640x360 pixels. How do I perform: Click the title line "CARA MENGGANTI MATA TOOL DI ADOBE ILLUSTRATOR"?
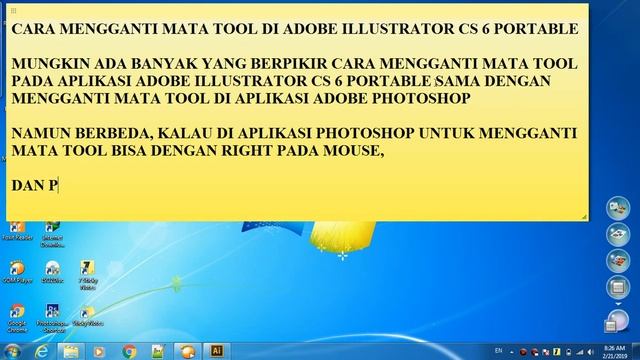tap(295, 29)
